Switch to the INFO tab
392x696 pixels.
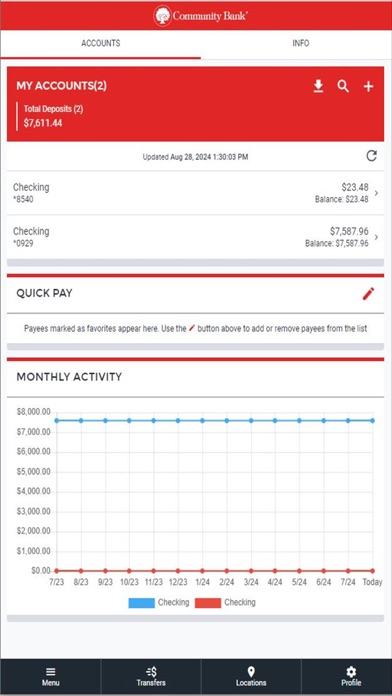click(301, 44)
